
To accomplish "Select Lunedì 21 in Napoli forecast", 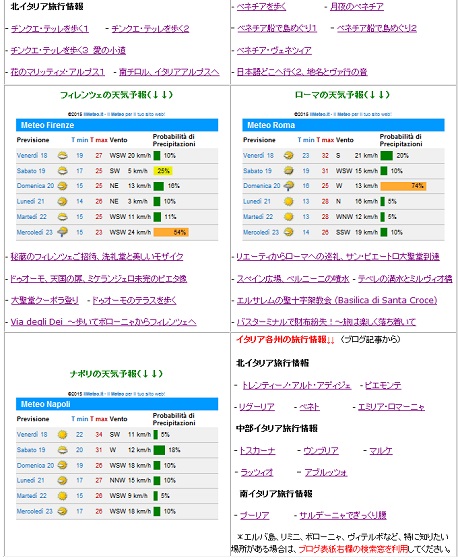I will [30, 480].
